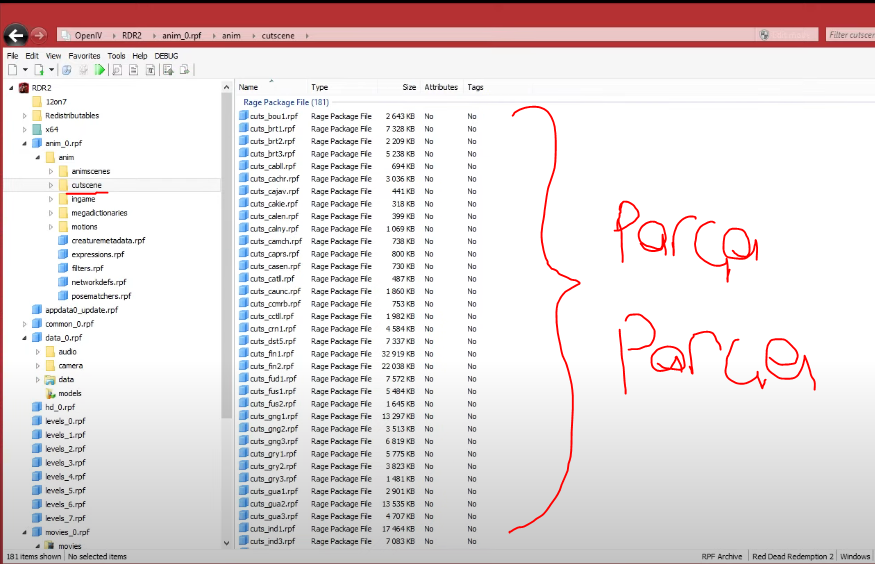Open the View menu

point(54,56)
